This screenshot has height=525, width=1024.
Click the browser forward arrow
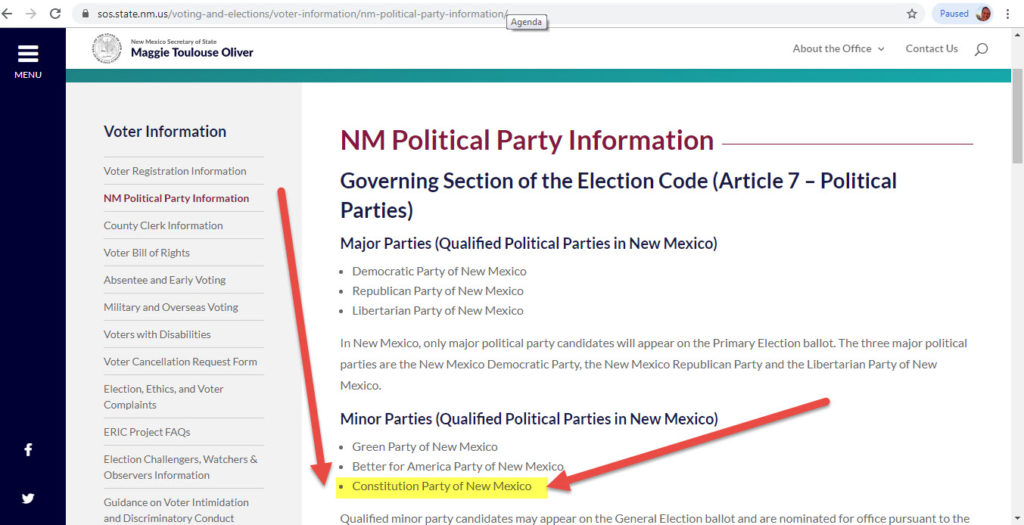click(31, 14)
